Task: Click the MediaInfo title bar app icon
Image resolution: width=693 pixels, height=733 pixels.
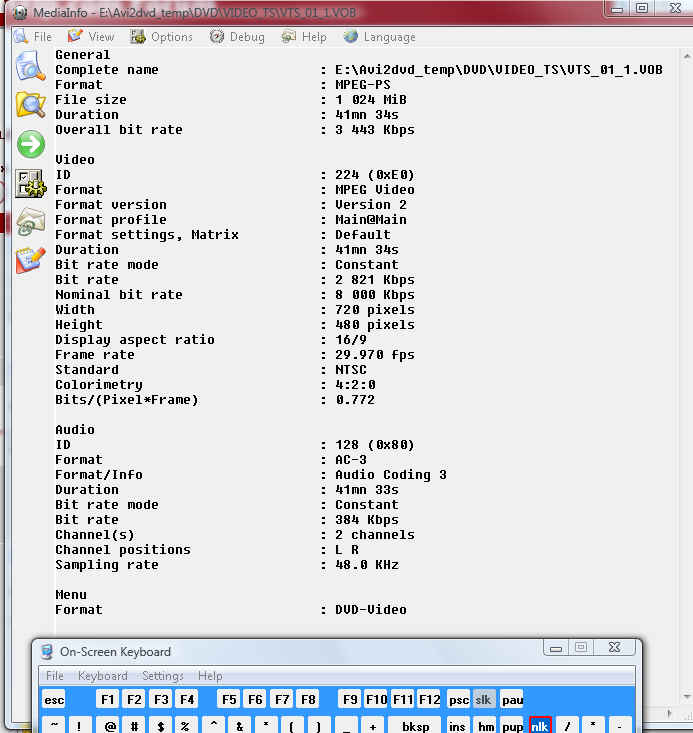Action: [20, 13]
